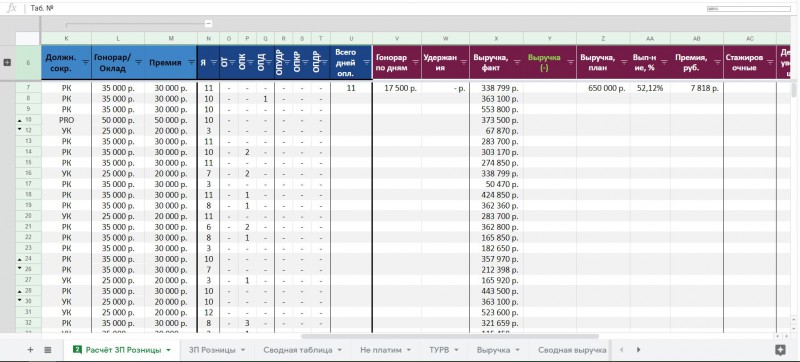This screenshot has height=362, width=800.
Task: Open filter on ОПК column header
Action: click(x=251, y=62)
